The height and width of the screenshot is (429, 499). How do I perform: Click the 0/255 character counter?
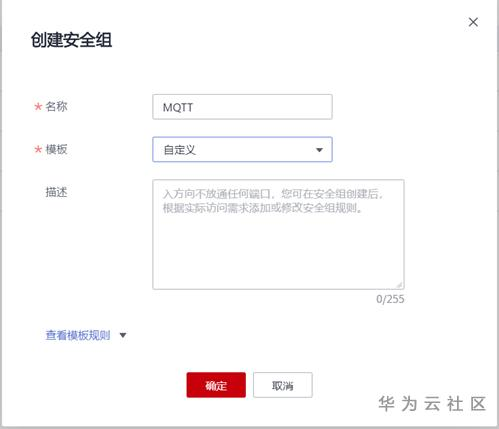(x=390, y=299)
